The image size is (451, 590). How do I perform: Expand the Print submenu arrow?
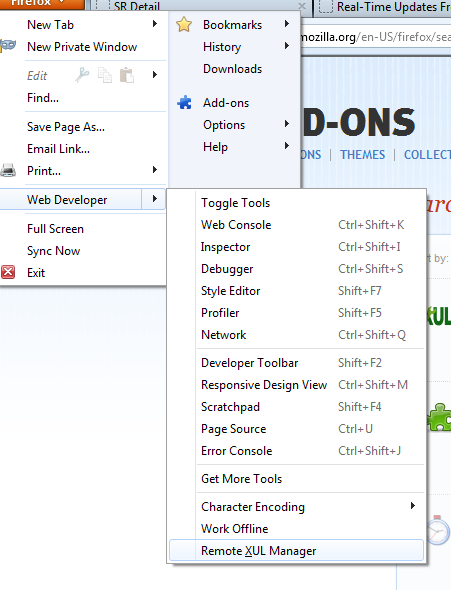click(x=155, y=170)
